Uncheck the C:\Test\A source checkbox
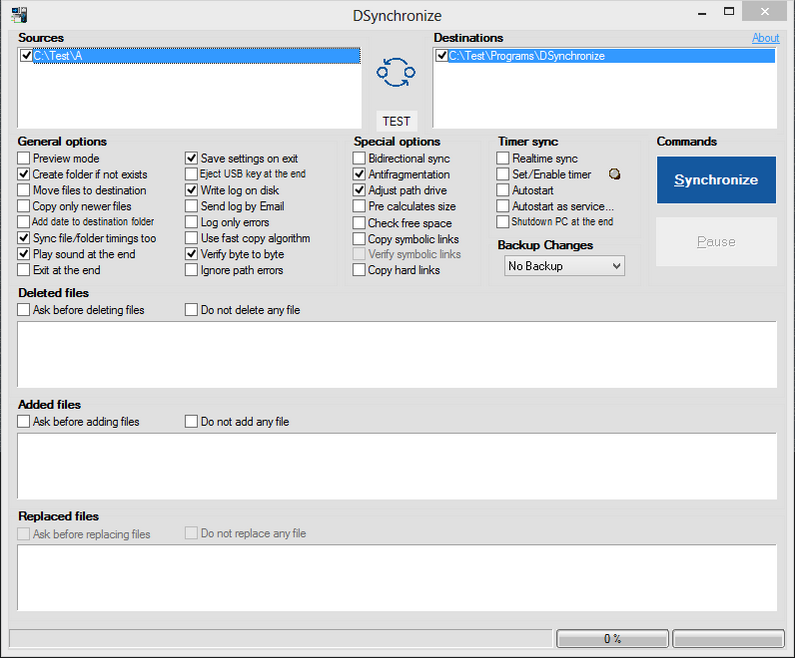The height and width of the screenshot is (658, 795). pos(26,55)
